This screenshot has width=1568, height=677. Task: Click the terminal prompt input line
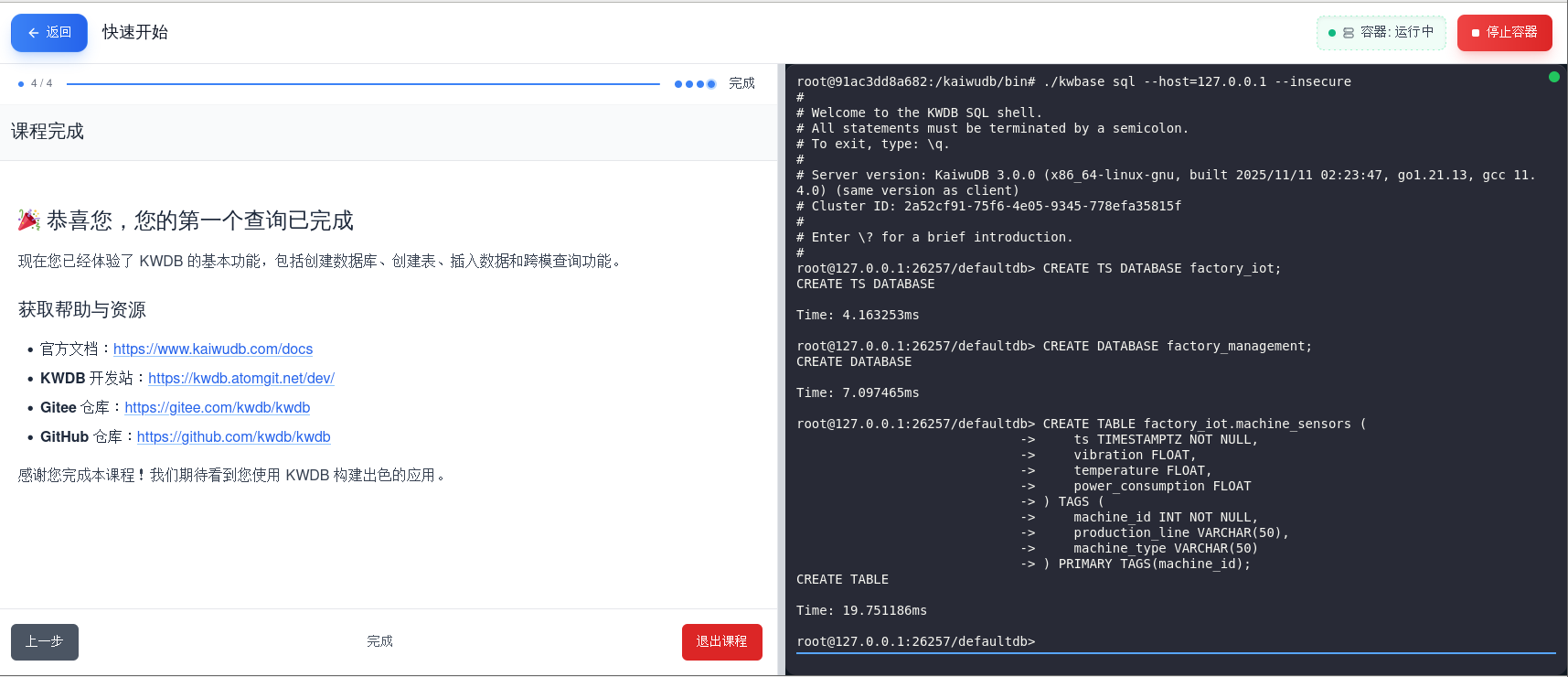(1176, 641)
